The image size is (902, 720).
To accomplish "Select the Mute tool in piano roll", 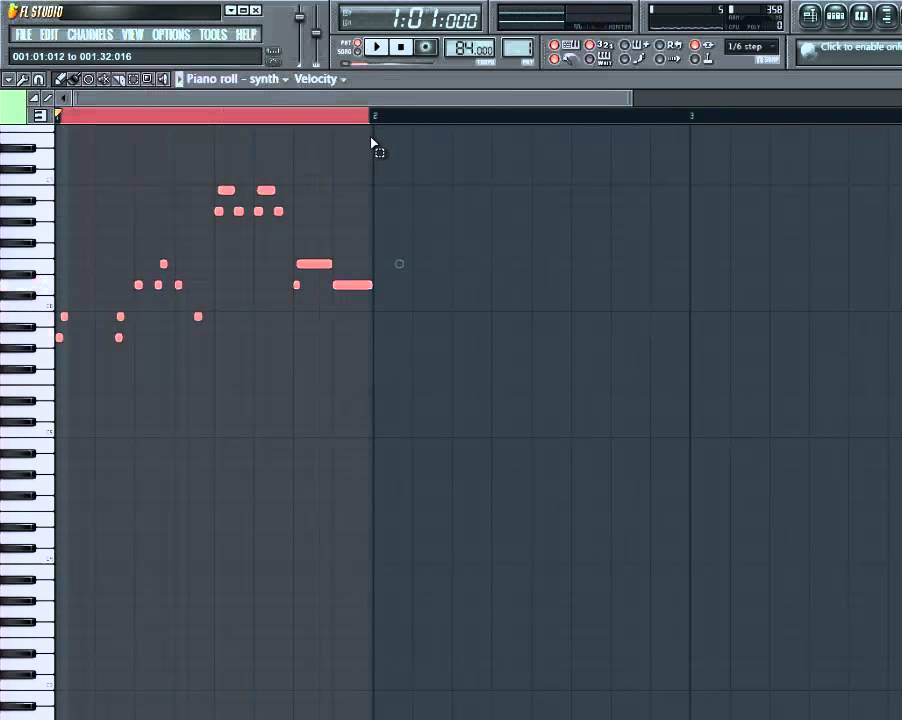I will (103, 79).
